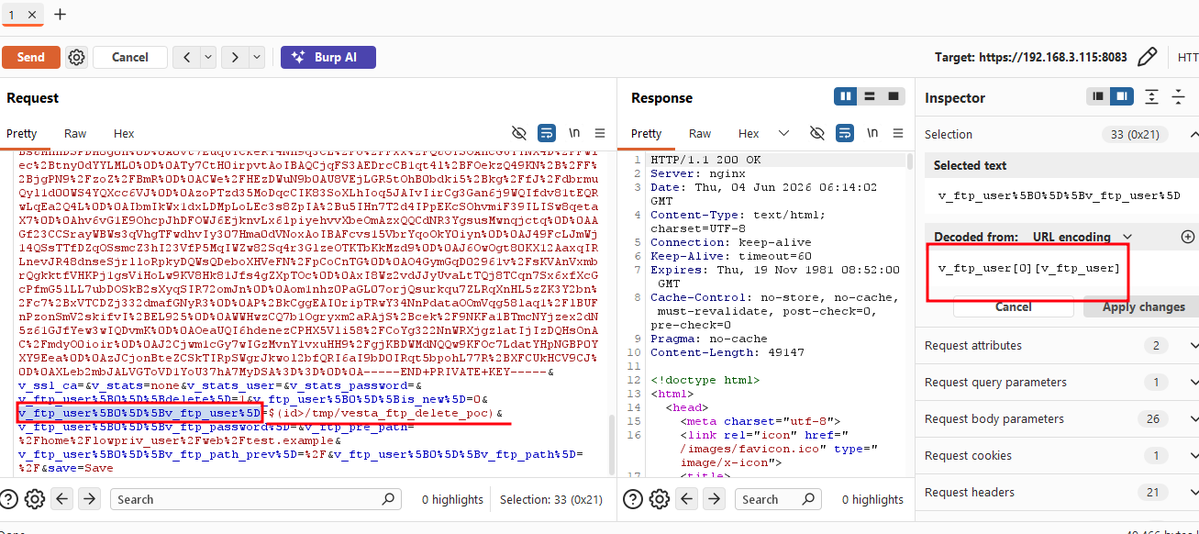Open the Response panel hamburger menu
The height and width of the screenshot is (534, 1199).
click(897, 133)
